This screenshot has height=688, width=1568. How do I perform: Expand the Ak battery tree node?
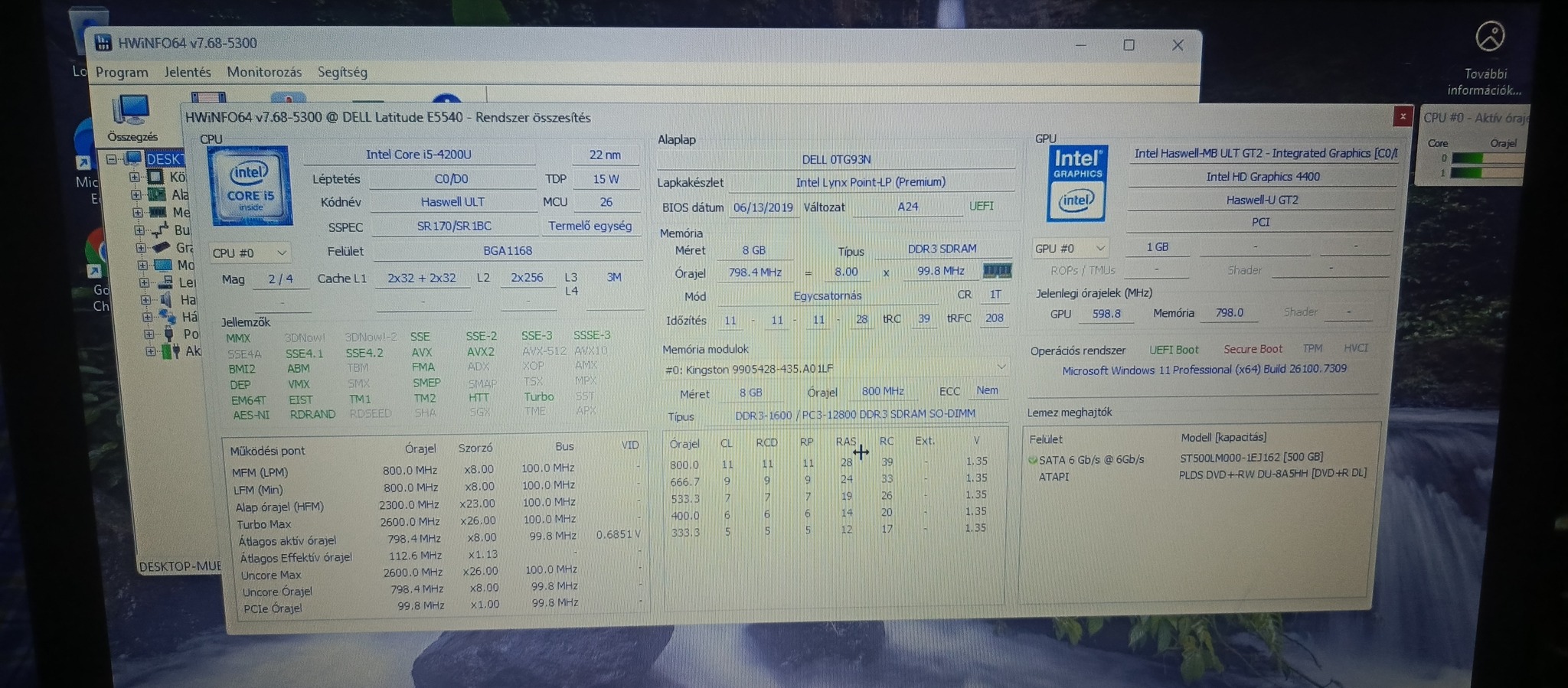151,351
